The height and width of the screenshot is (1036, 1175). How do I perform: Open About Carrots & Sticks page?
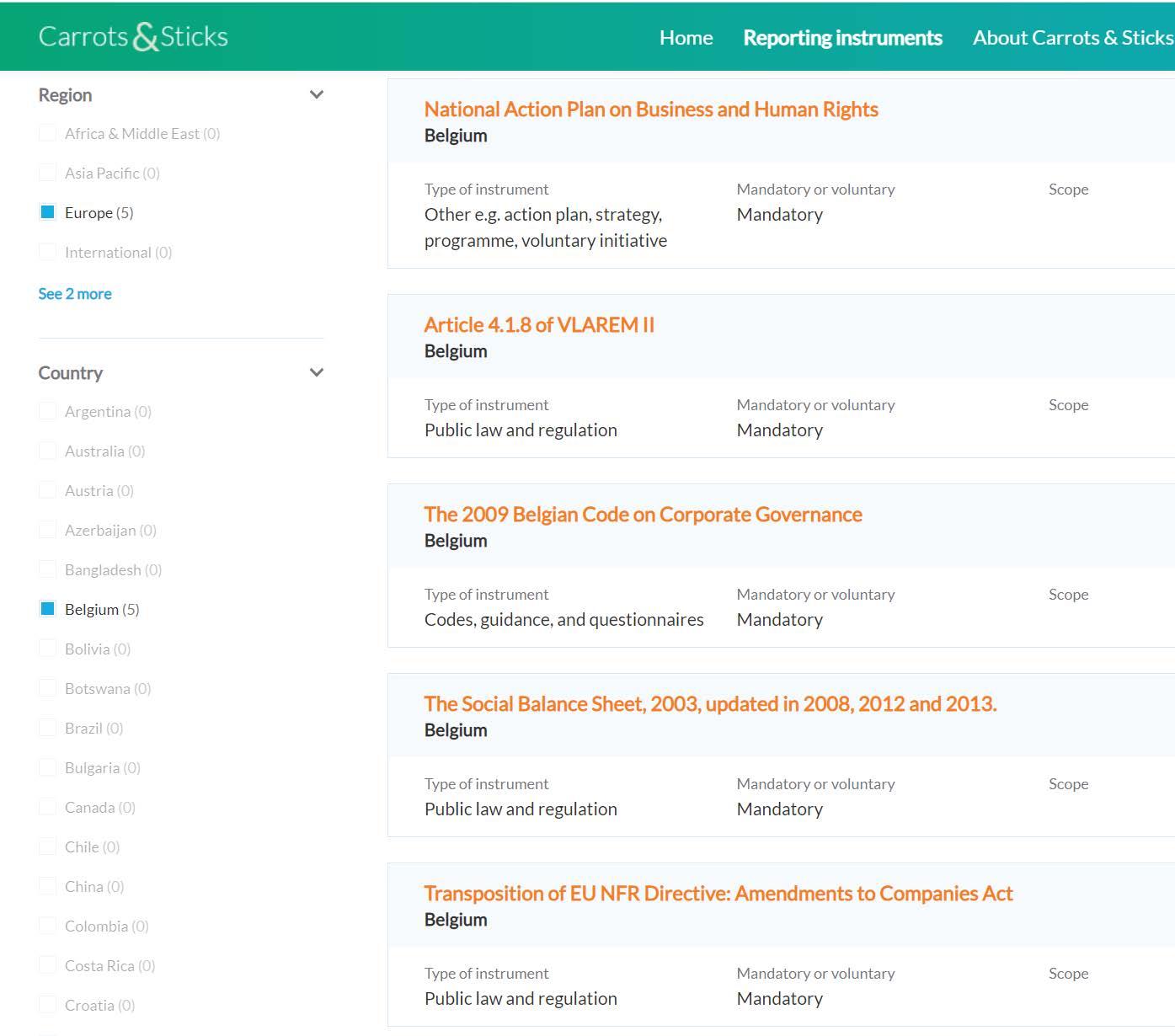1072,38
